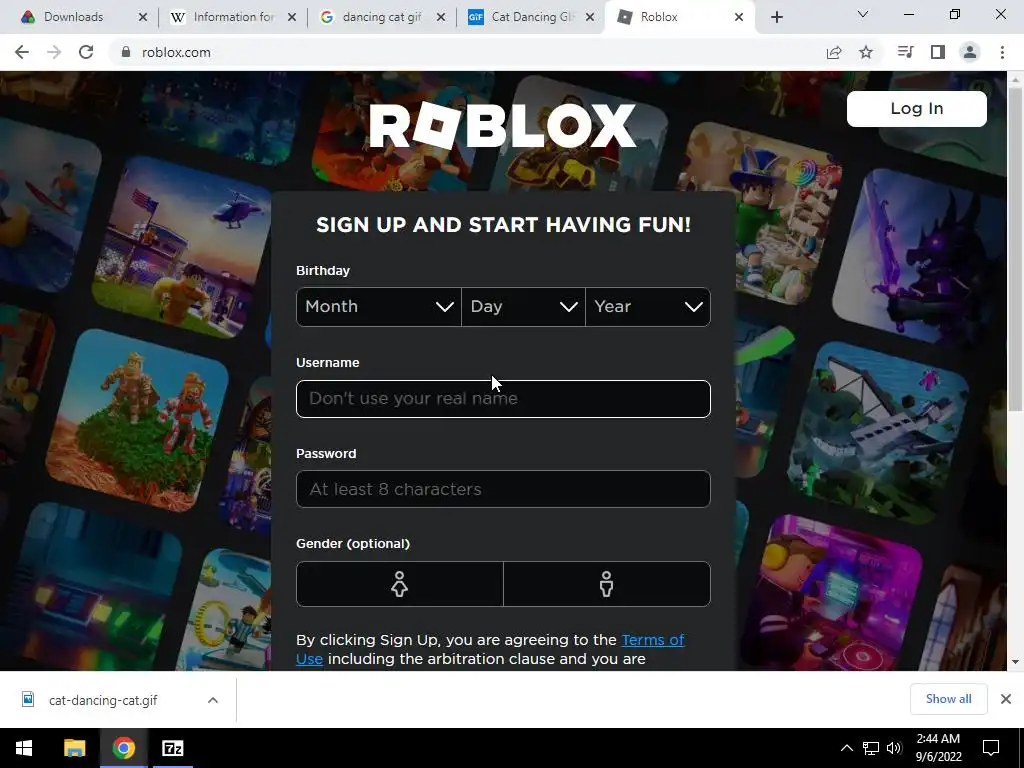Viewport: 1024px width, 768px height.
Task: Open the taskbar clock and date
Action: (938, 748)
